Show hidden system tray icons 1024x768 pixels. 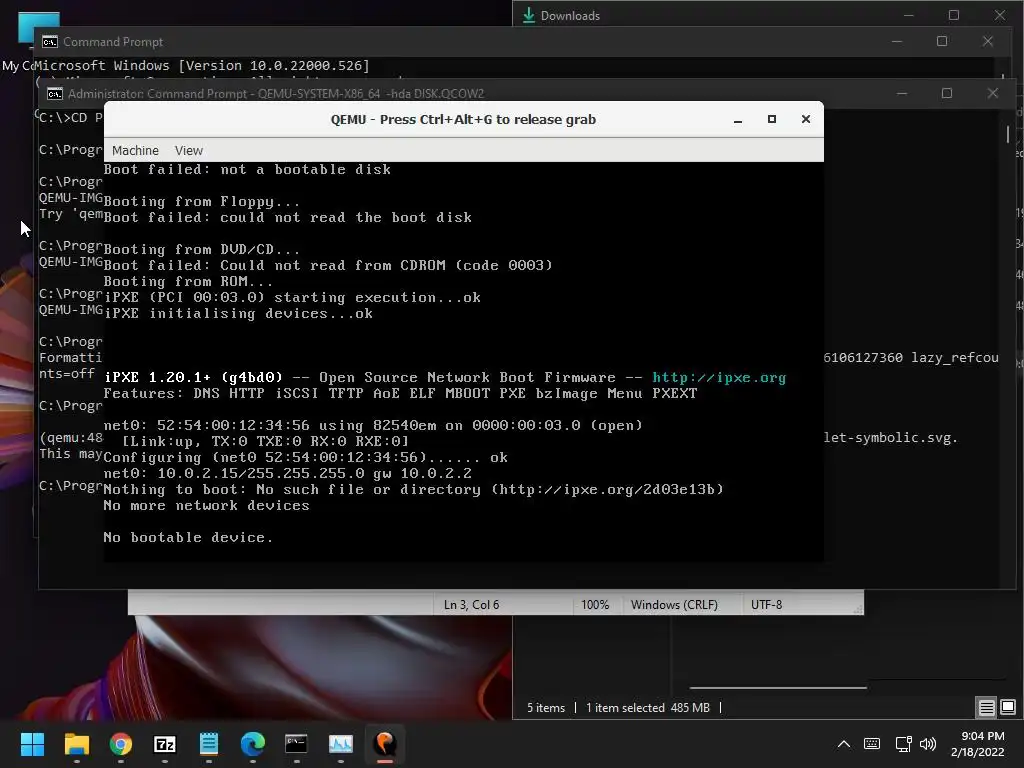pos(844,744)
